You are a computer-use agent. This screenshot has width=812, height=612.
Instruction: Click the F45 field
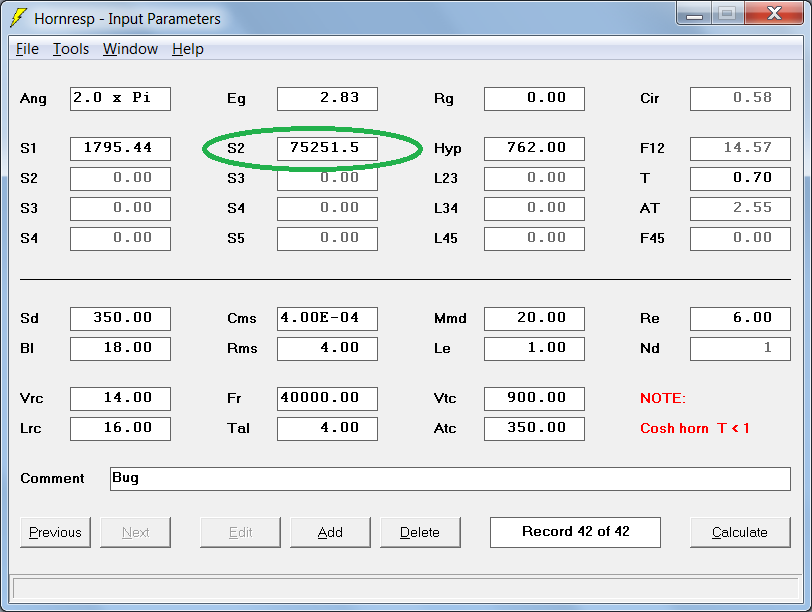click(x=740, y=239)
